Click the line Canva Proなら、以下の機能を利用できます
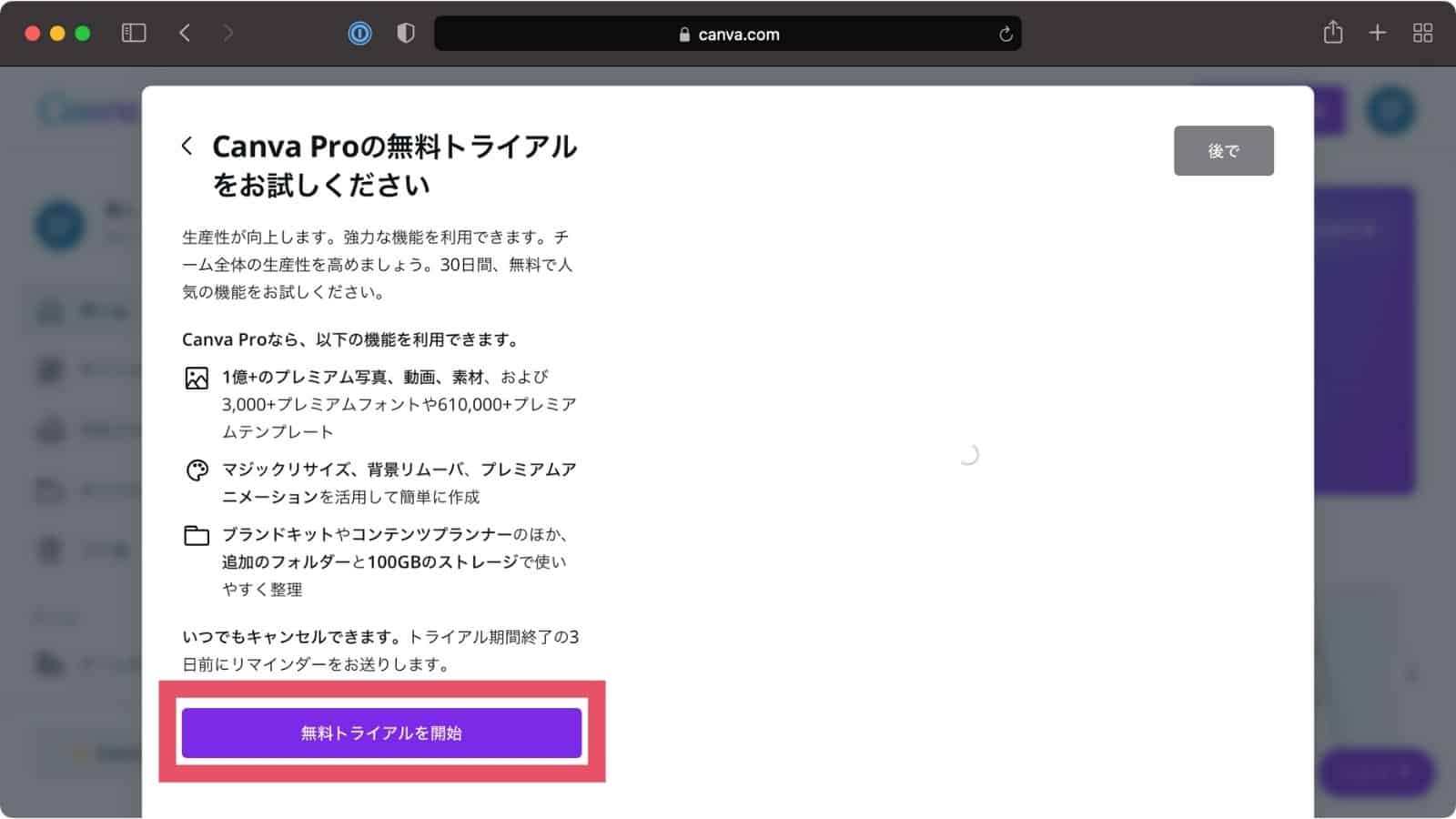Screen dimensions: 1456x819 pyautogui.click(x=352, y=339)
